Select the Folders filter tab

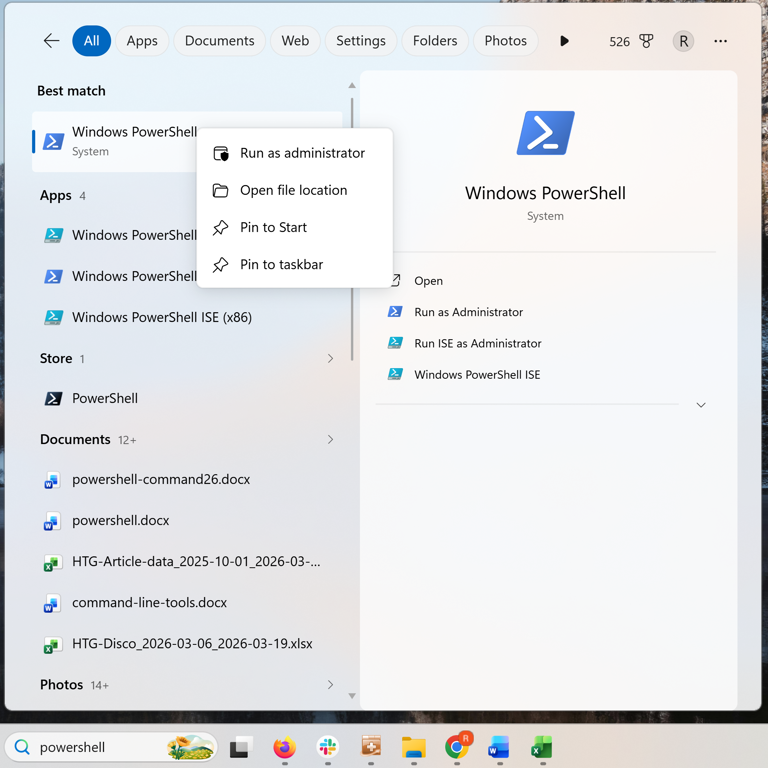[x=435, y=41]
